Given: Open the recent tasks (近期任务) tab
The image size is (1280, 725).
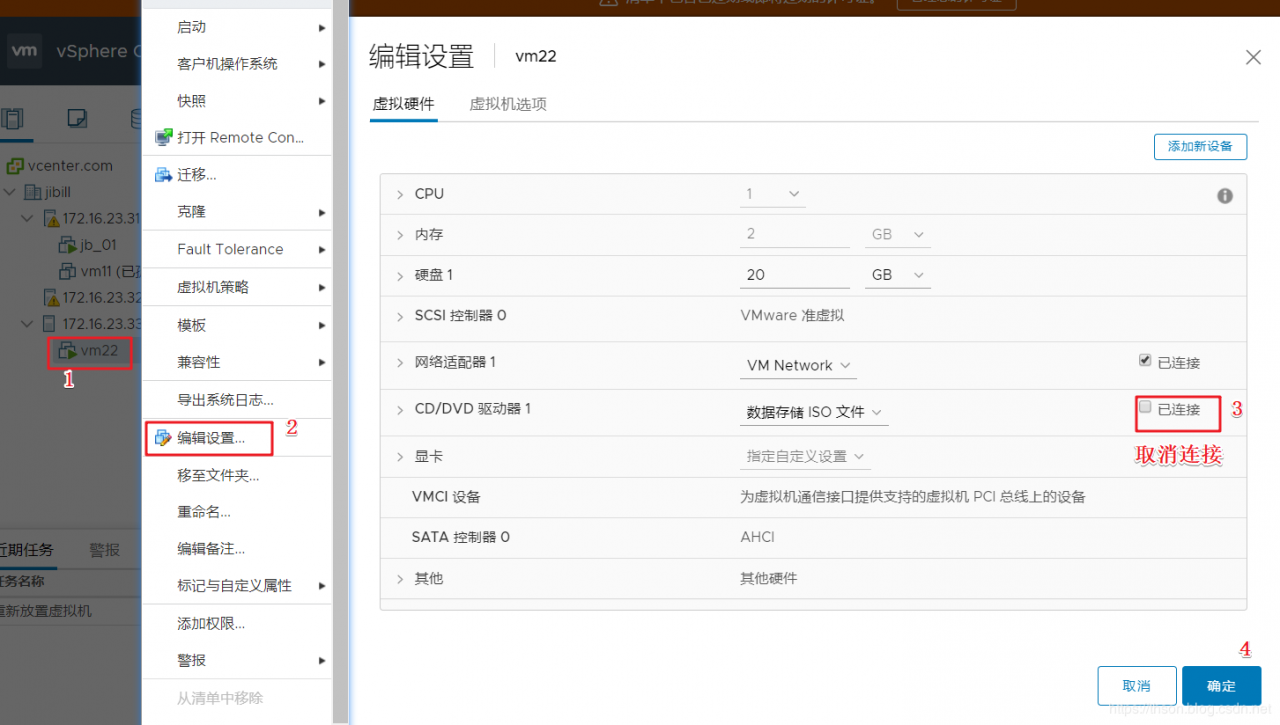Looking at the screenshot, I should tap(27, 550).
